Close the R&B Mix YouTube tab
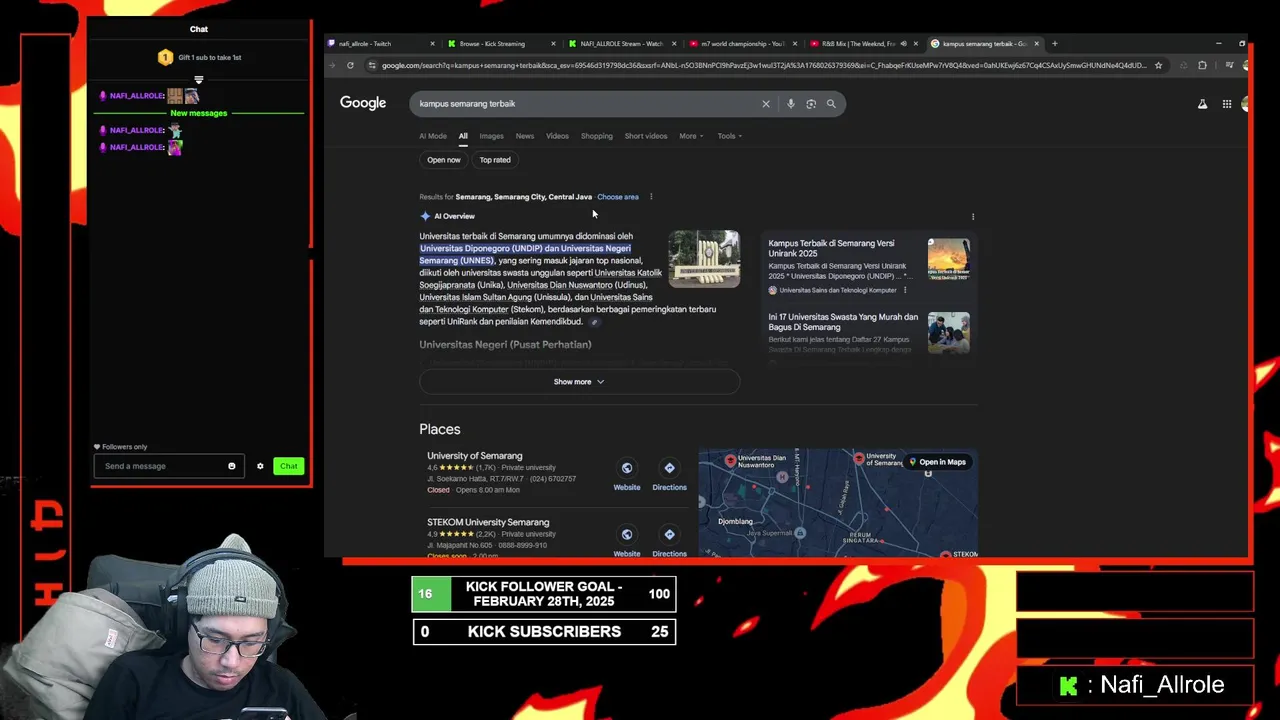This screenshot has width=1280, height=720. [x=915, y=44]
